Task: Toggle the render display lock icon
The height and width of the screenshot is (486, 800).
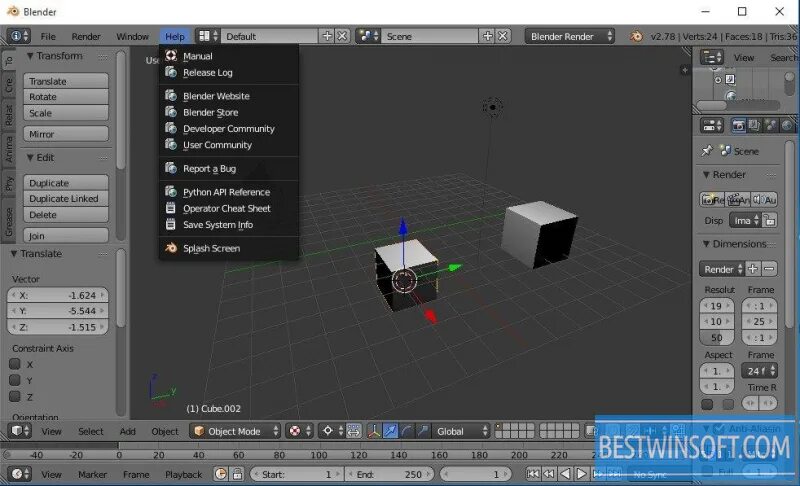Action: (x=770, y=221)
